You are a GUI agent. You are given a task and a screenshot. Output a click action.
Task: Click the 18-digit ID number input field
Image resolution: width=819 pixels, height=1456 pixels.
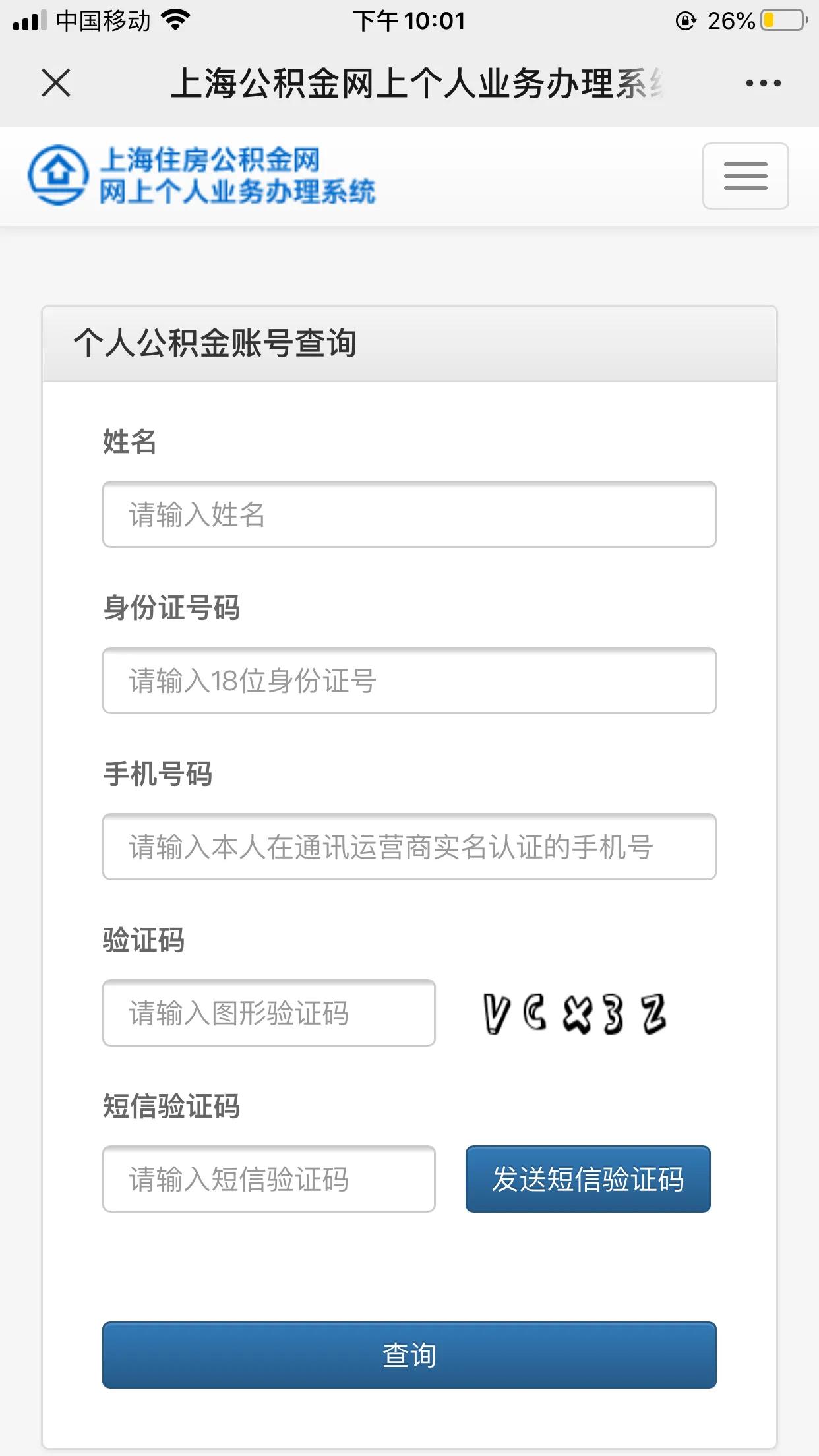pyautogui.click(x=409, y=681)
